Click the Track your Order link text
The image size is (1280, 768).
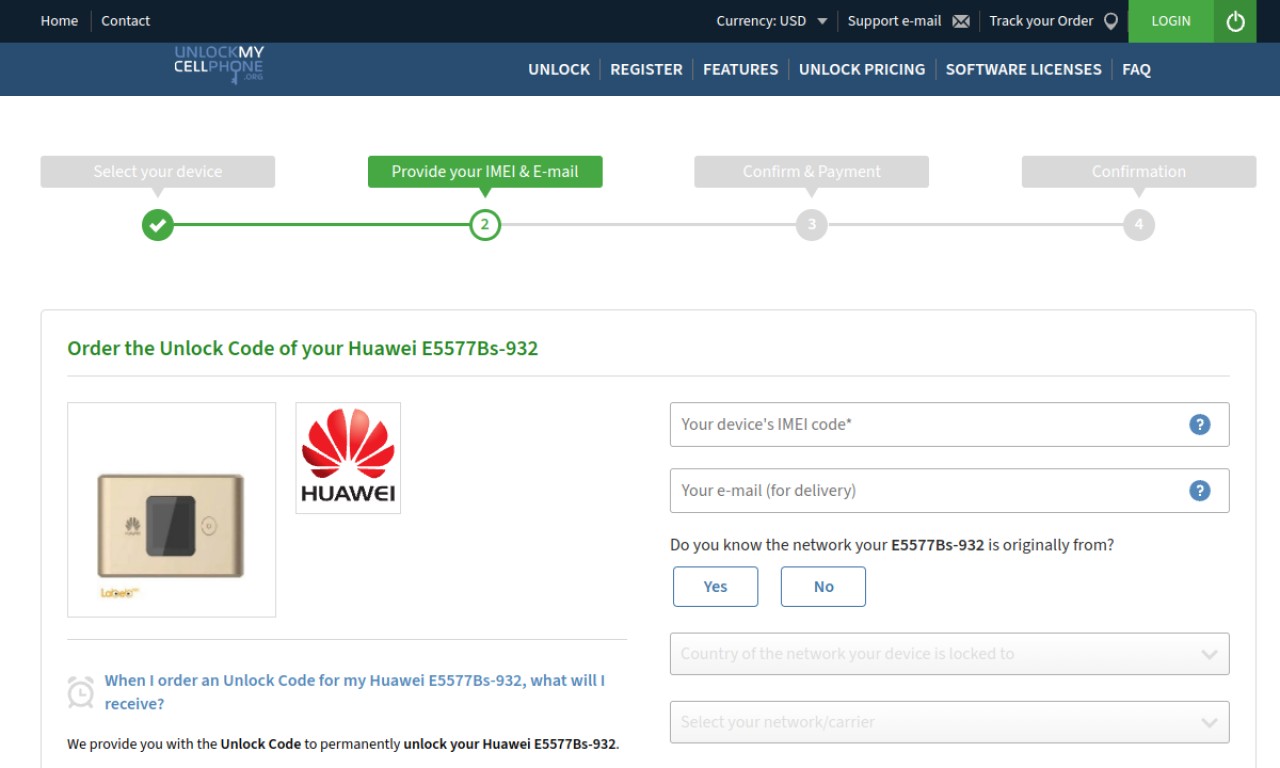(1041, 21)
